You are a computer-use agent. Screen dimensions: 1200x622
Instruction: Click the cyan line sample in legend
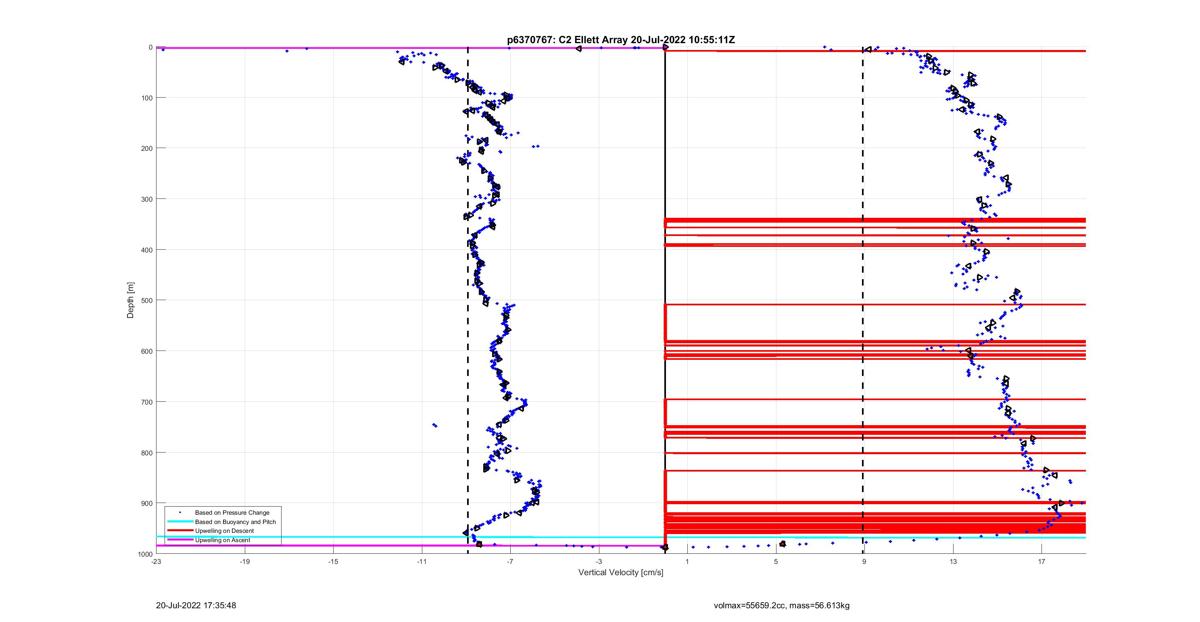point(179,522)
